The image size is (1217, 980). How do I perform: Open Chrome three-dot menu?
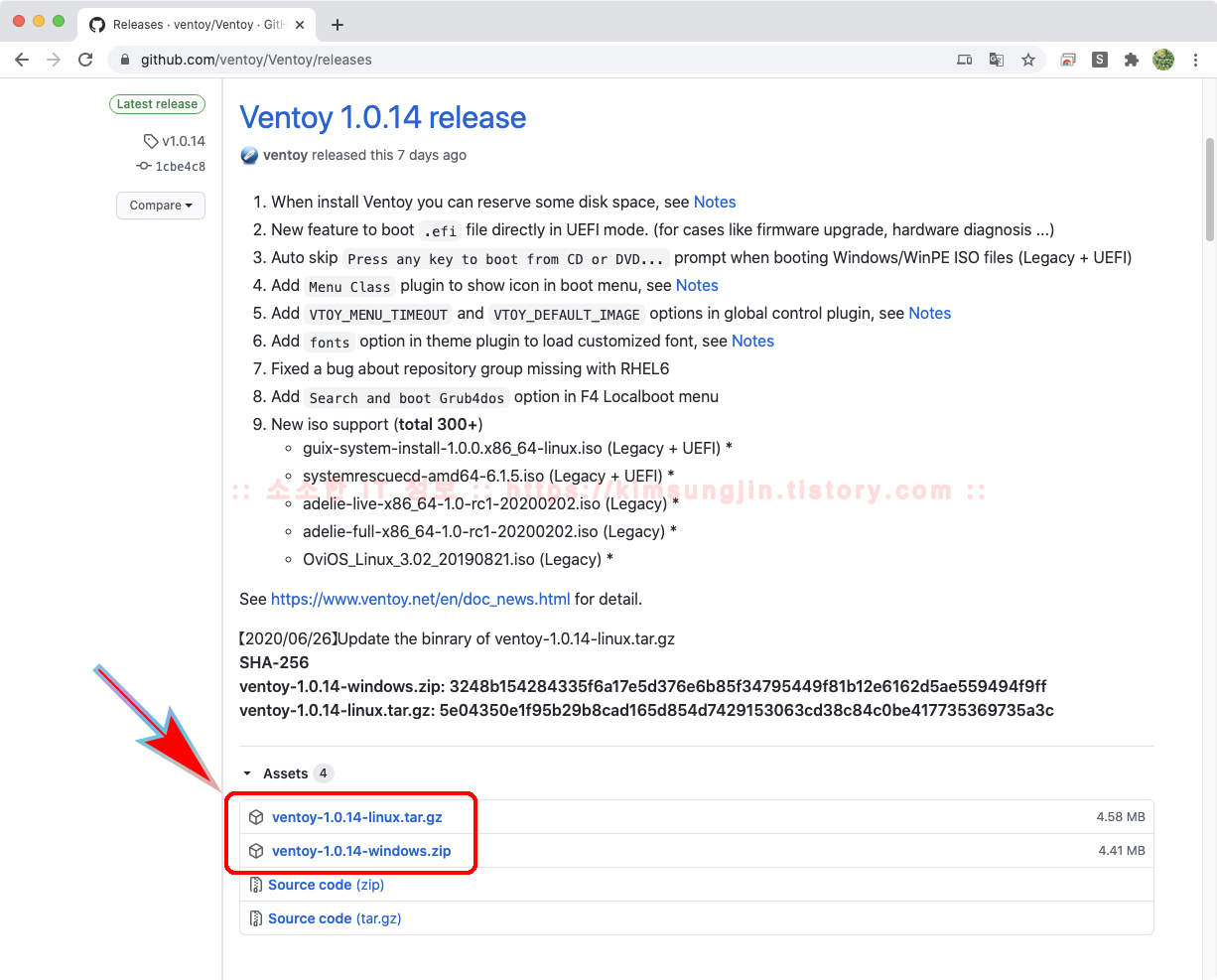(x=1196, y=60)
